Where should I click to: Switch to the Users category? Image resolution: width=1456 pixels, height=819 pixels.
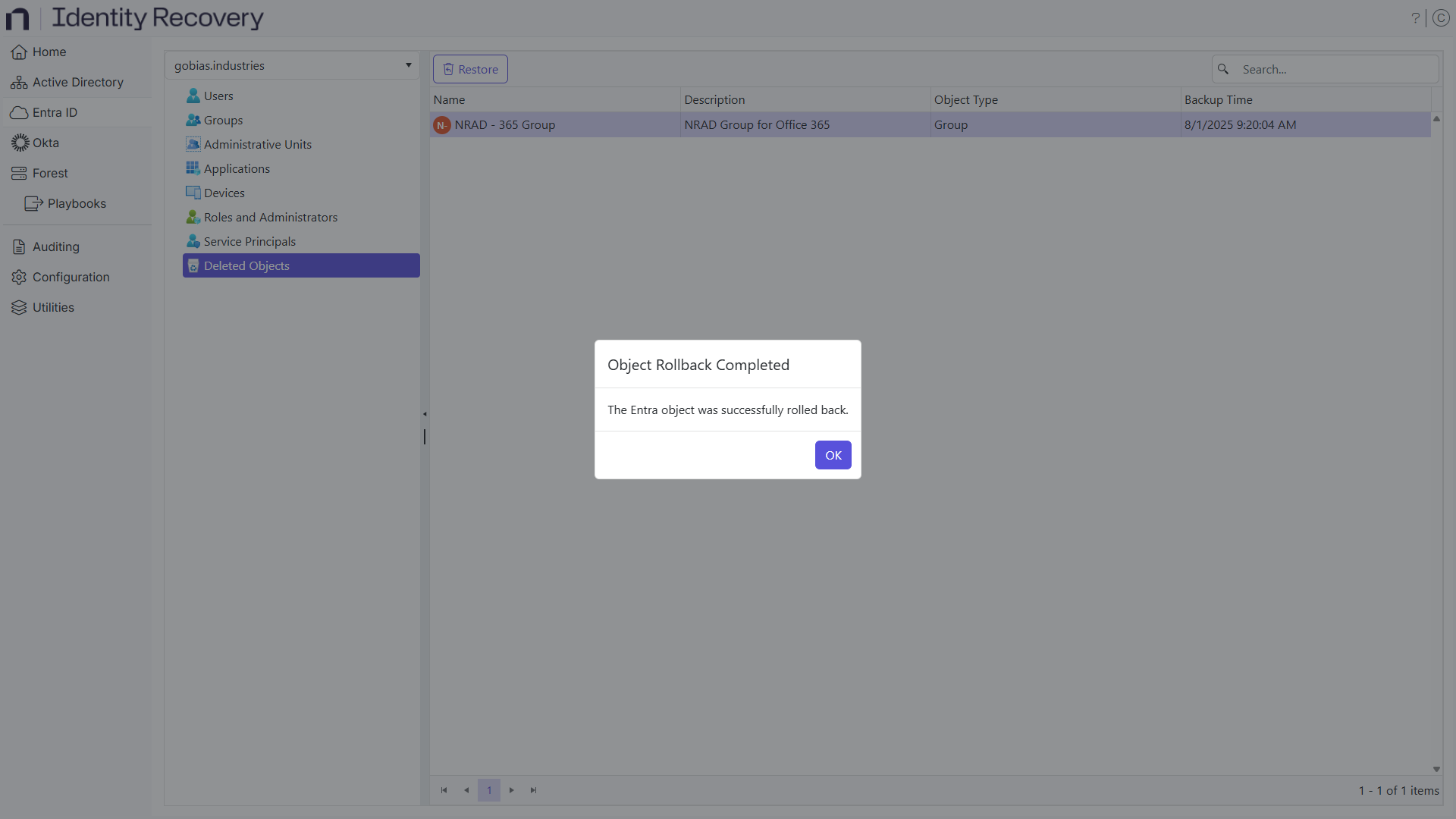[217, 96]
